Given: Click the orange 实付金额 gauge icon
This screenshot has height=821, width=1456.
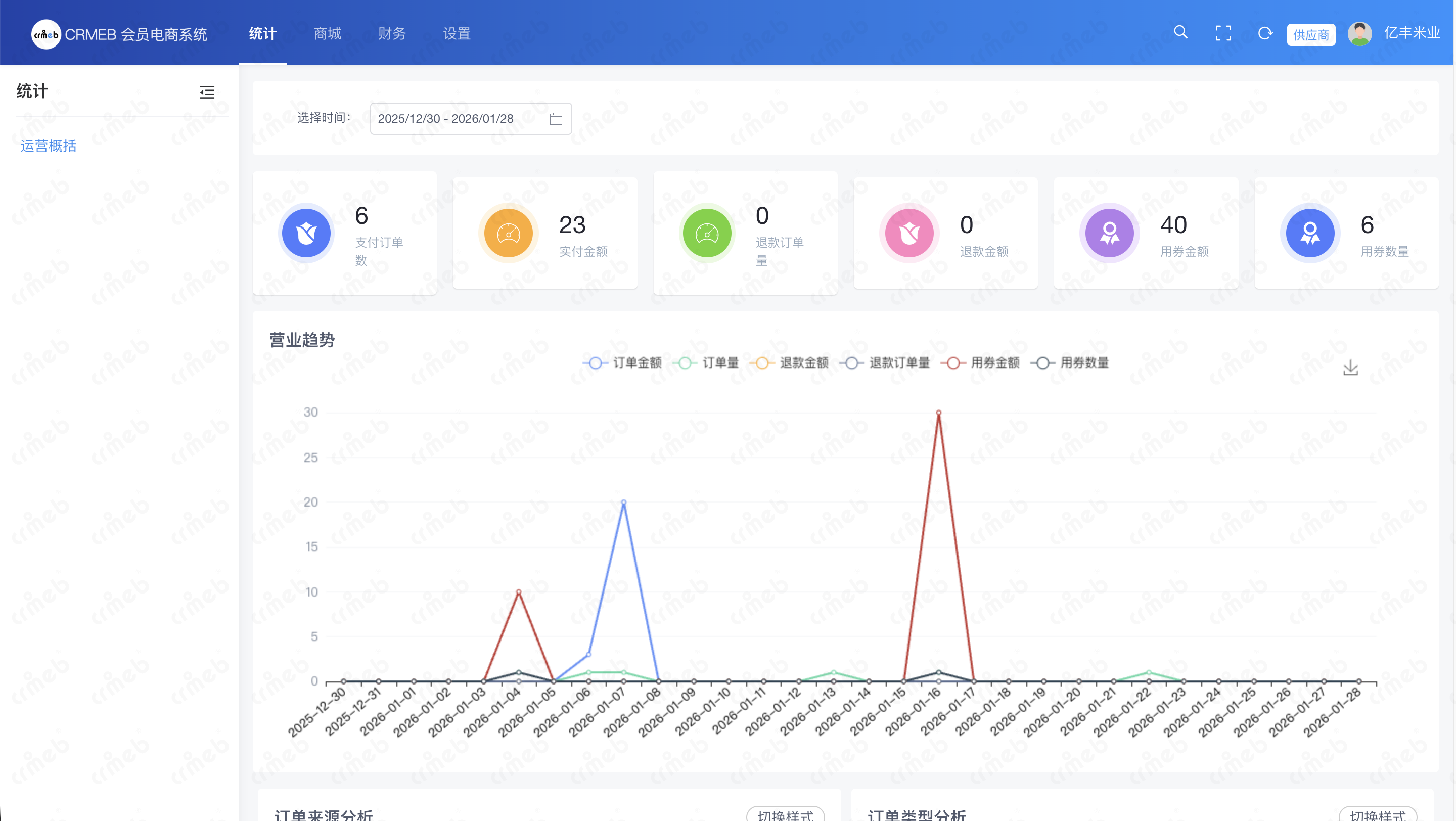Looking at the screenshot, I should point(508,233).
